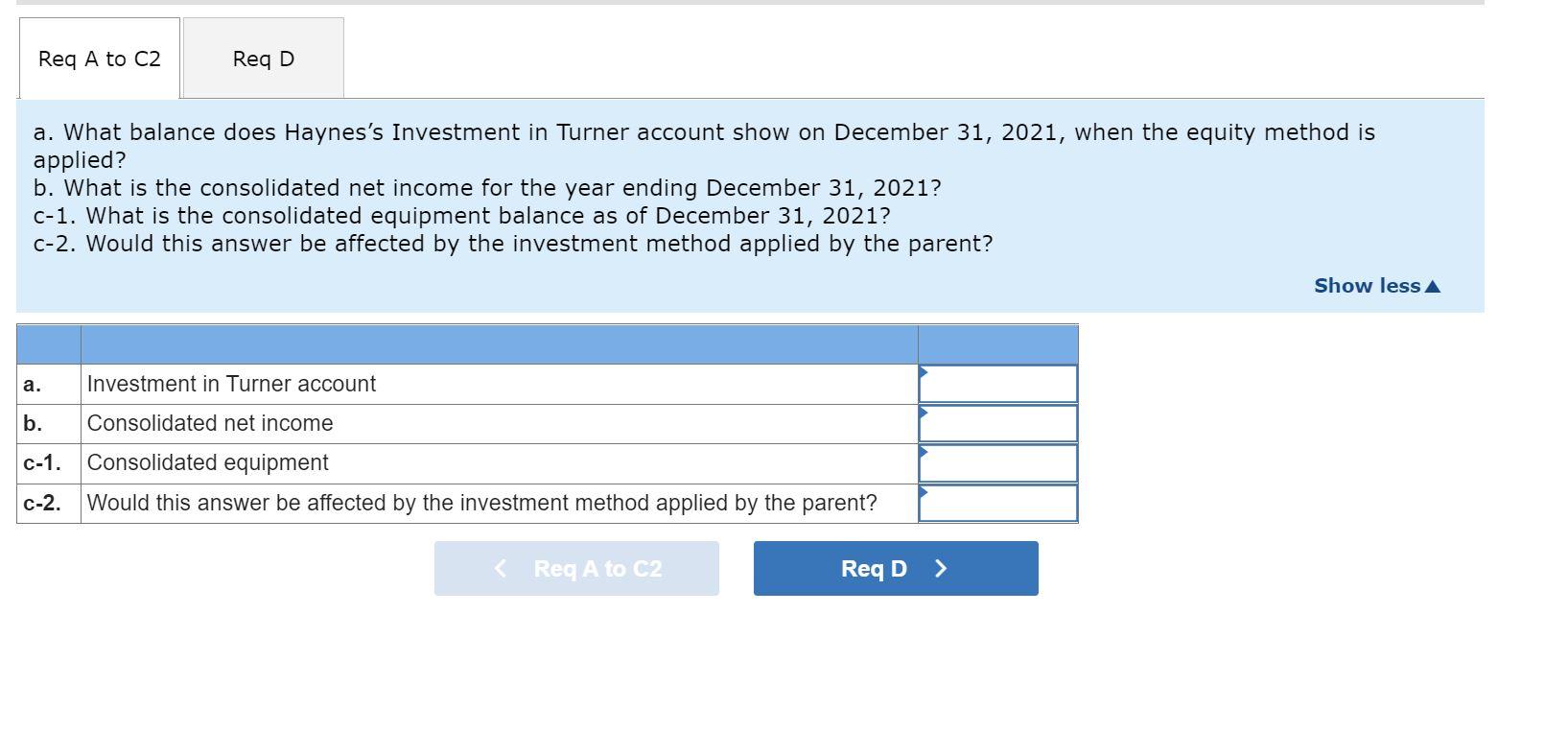Open dropdown for Consolidated net income answer
The height and width of the screenshot is (732, 1568).
pos(924,413)
